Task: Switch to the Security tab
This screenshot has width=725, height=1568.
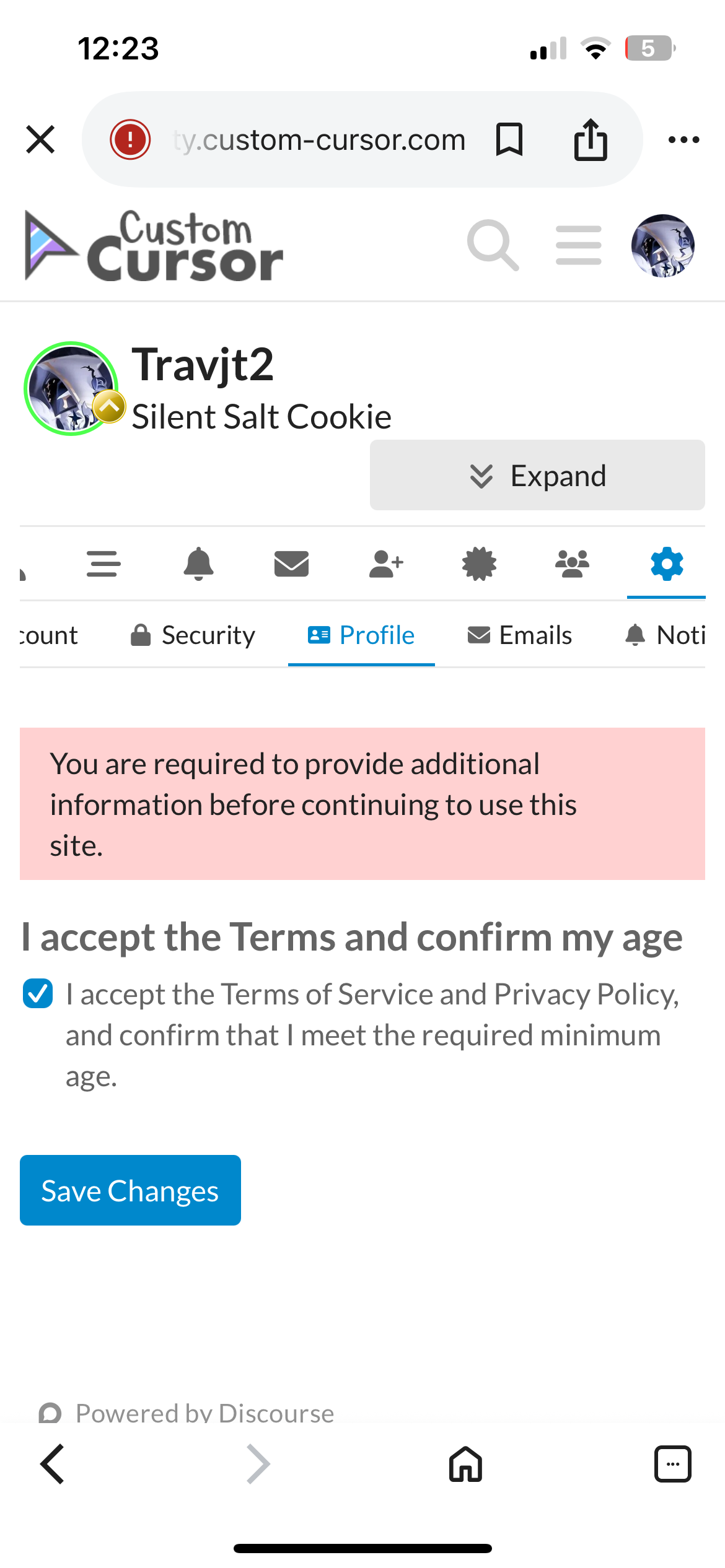Action: pyautogui.click(x=193, y=635)
